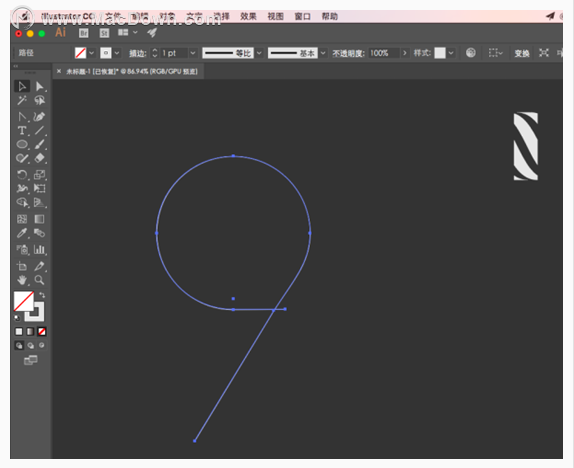Select the Rotate tool
The height and width of the screenshot is (468, 574).
(x=22, y=175)
